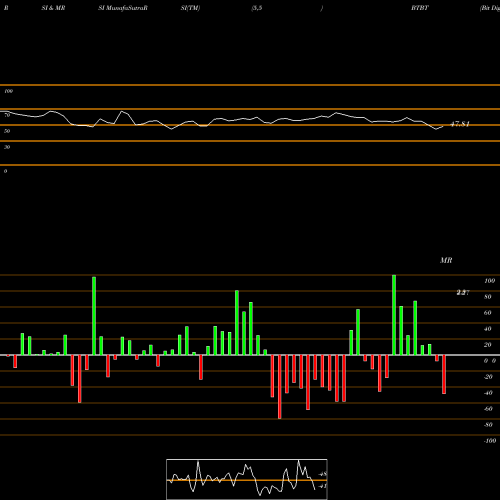Click the RSI axis label 70
The width and height of the screenshot is (500, 500).
point(7,115)
